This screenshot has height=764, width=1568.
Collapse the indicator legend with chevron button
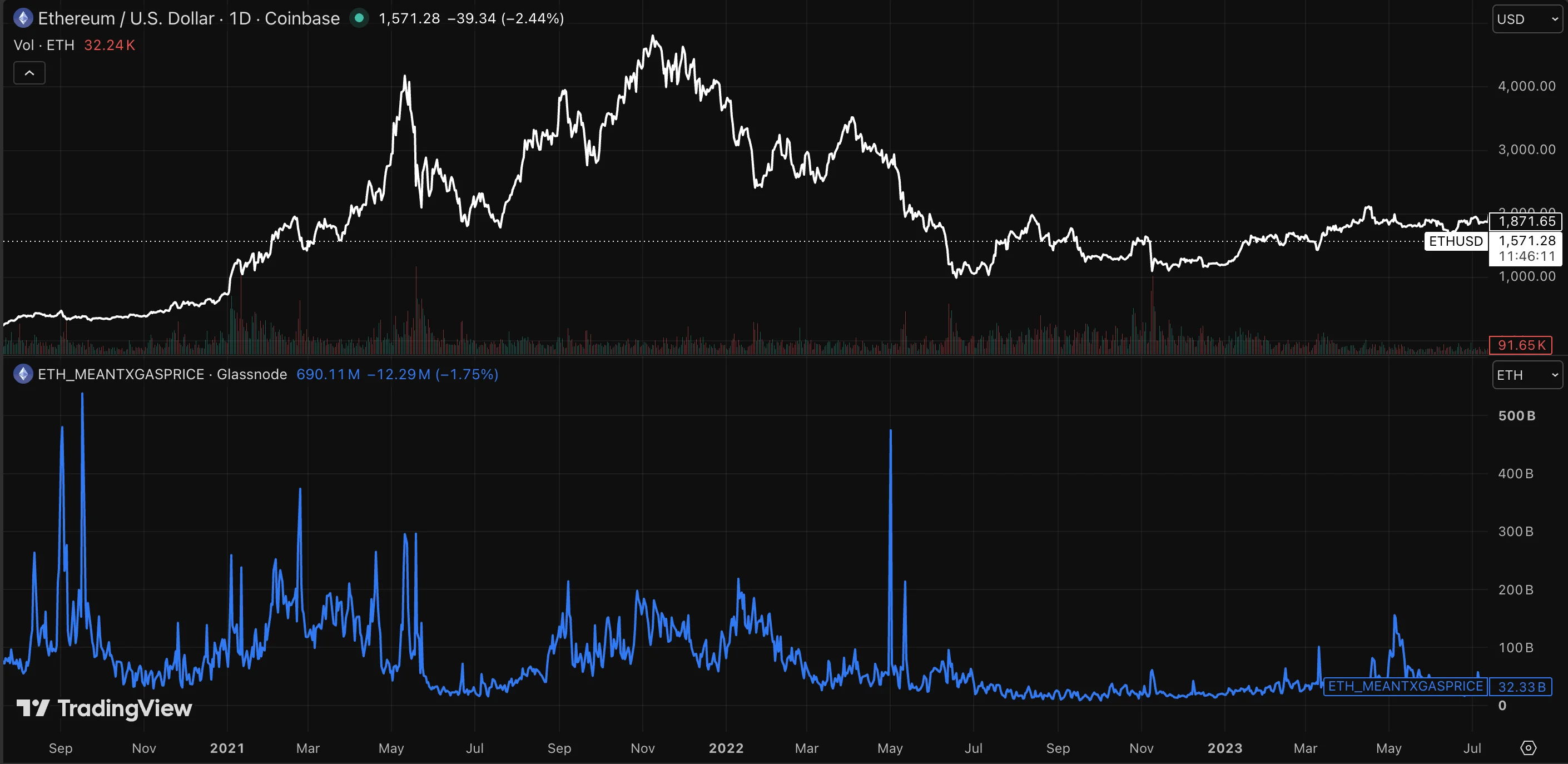click(x=29, y=73)
